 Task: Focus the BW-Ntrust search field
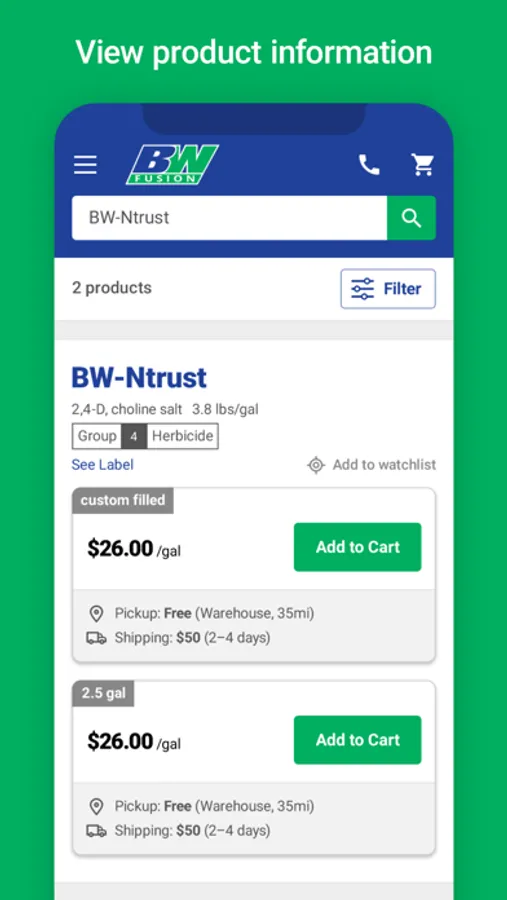(x=229, y=218)
